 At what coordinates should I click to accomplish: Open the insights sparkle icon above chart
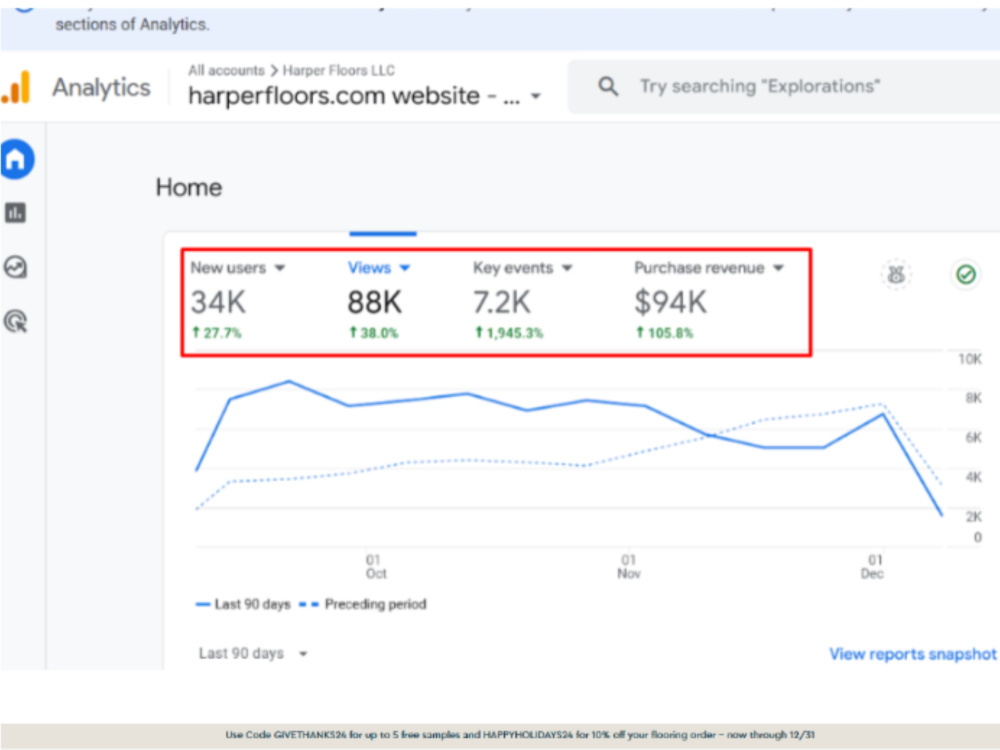(896, 275)
